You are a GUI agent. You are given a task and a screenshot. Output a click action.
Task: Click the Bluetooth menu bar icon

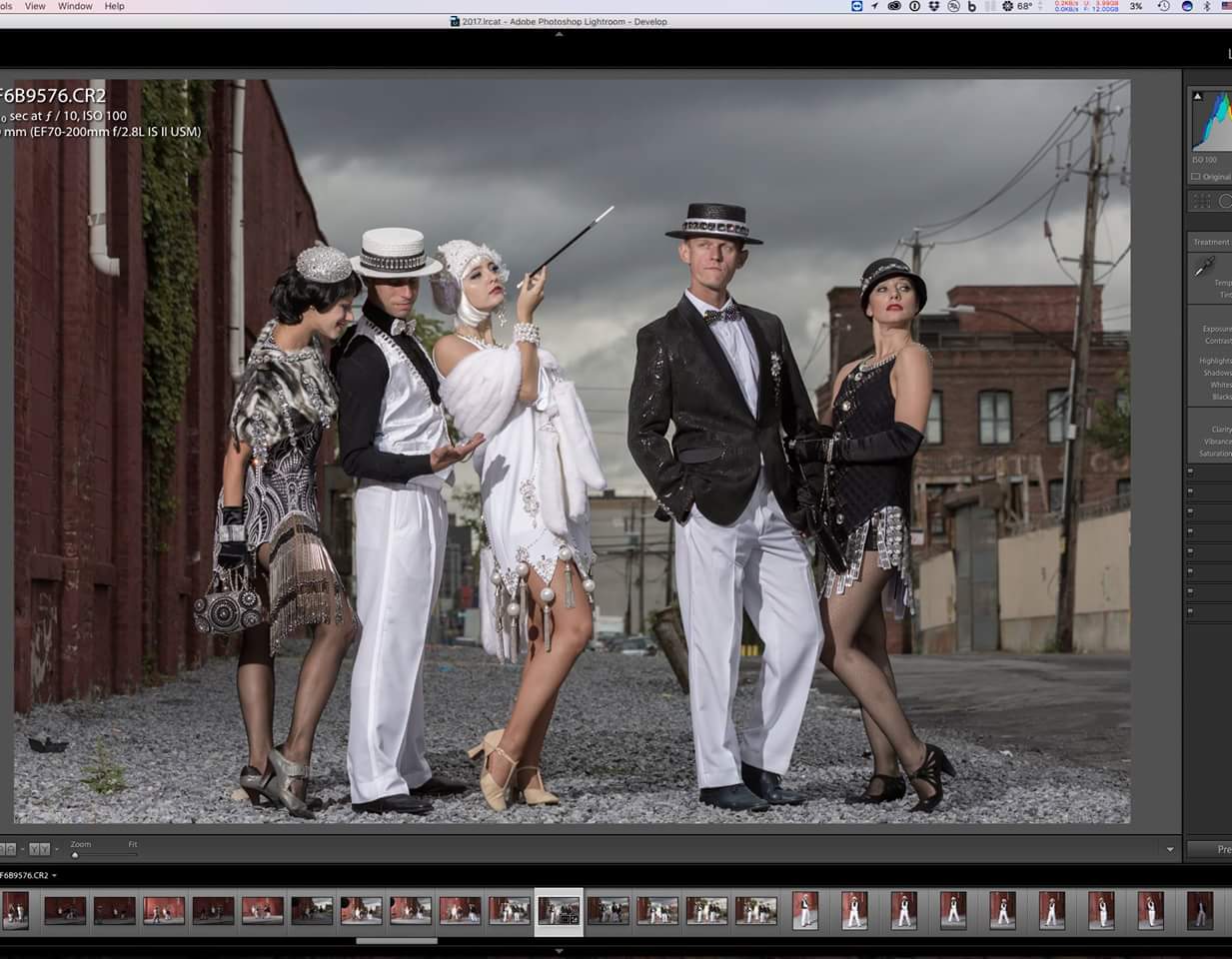coord(1206,6)
